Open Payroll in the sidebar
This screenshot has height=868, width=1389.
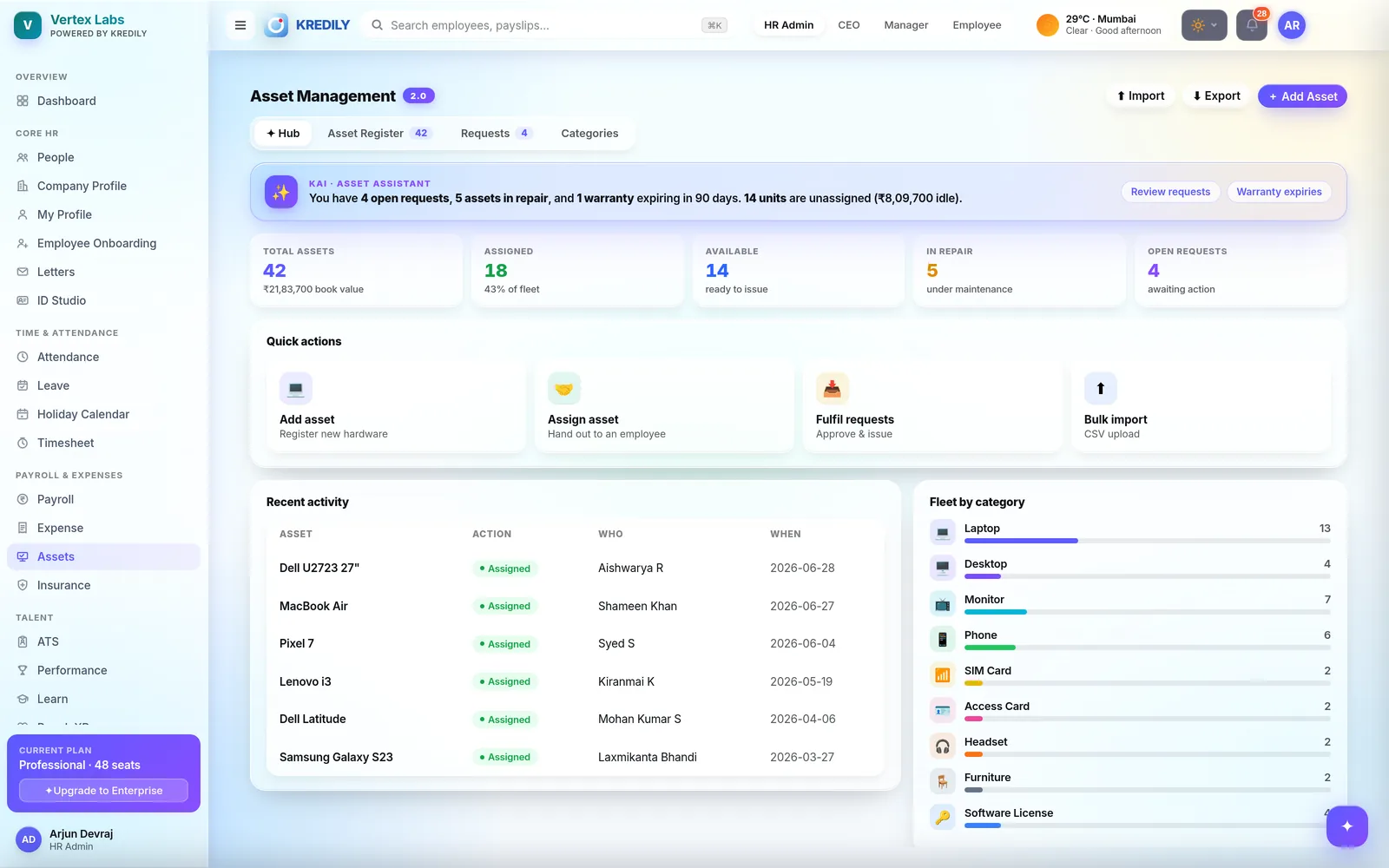pos(103,499)
